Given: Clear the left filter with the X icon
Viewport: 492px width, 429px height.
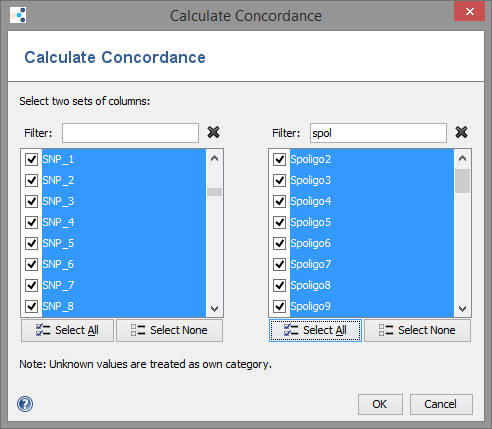Looking at the screenshot, I should [213, 132].
